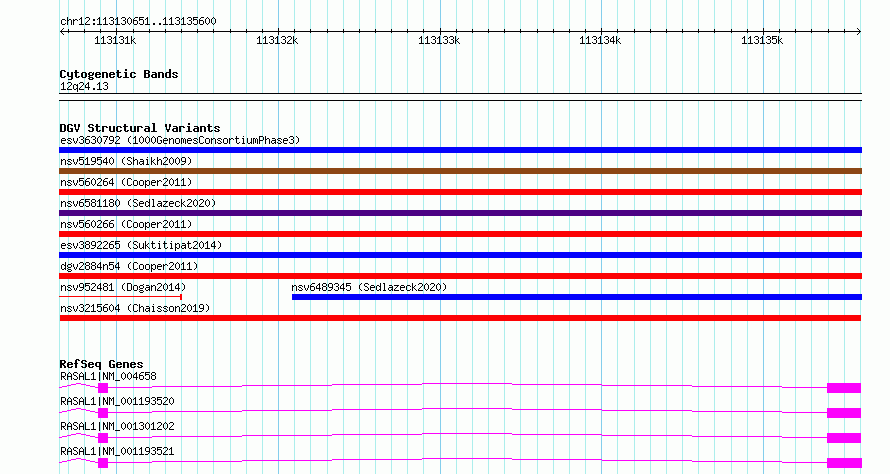Viewport: 890px width, 474px height.
Task: Click the blue esv3892265 variant bar
Action: click(460, 255)
